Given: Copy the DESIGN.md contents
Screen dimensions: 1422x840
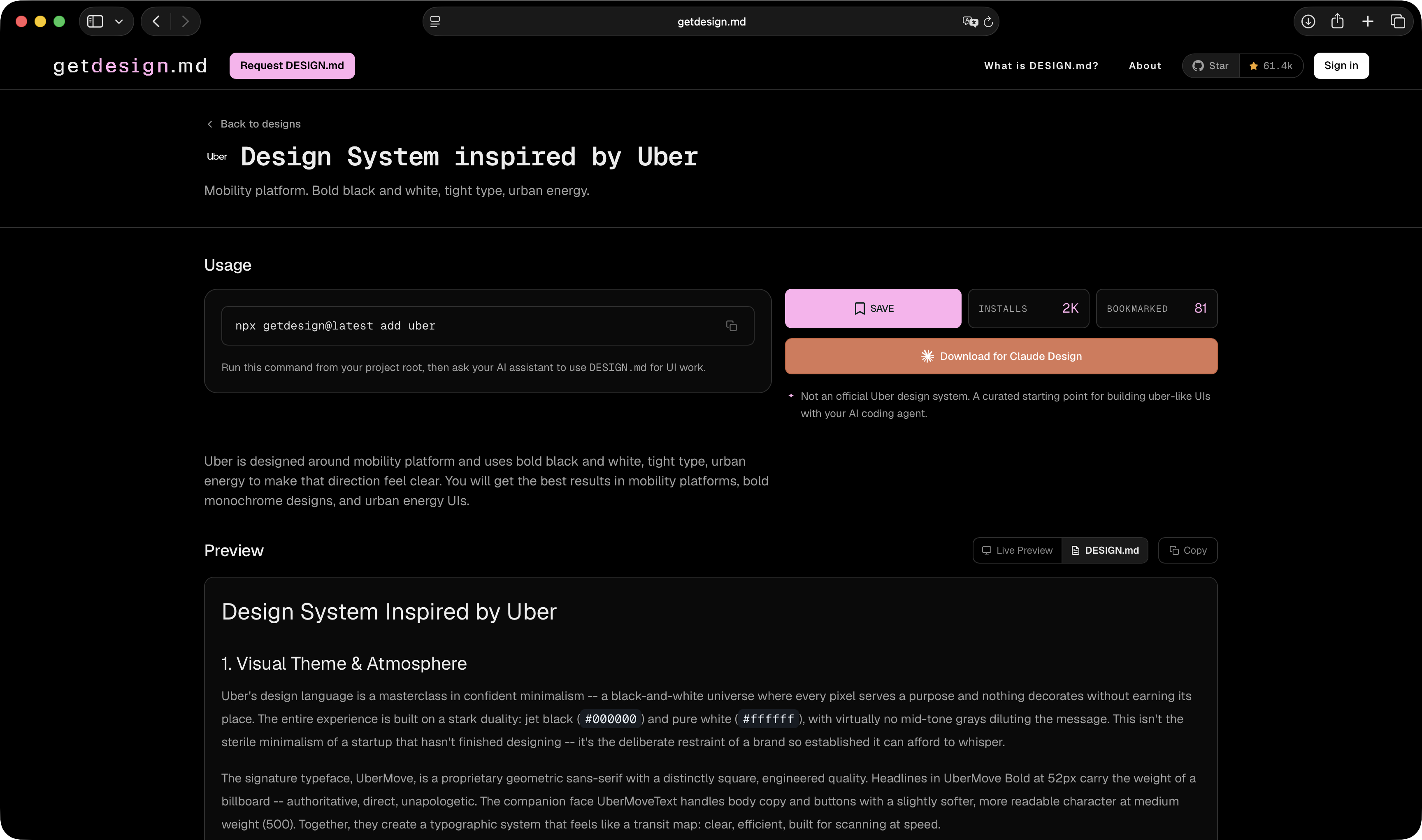Looking at the screenshot, I should pyautogui.click(x=1187, y=550).
